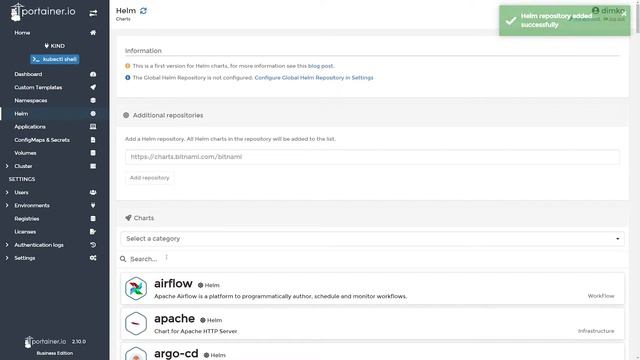Click the KIND environment label

tap(55, 46)
